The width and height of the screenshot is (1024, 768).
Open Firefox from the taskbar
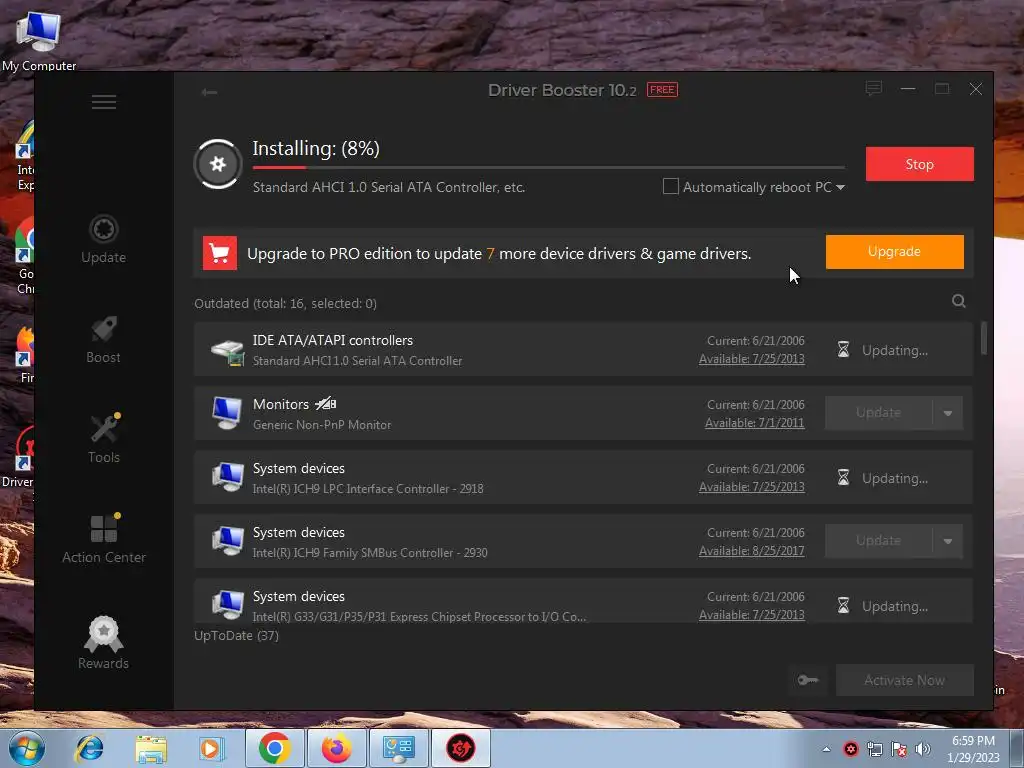(x=336, y=748)
